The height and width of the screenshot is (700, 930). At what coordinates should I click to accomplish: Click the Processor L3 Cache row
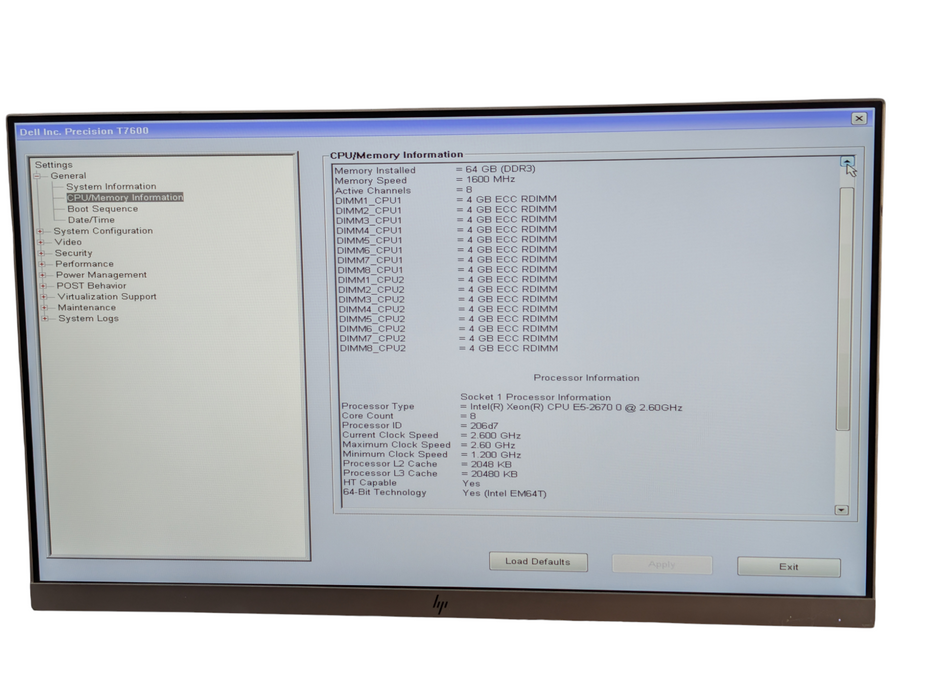click(430, 473)
